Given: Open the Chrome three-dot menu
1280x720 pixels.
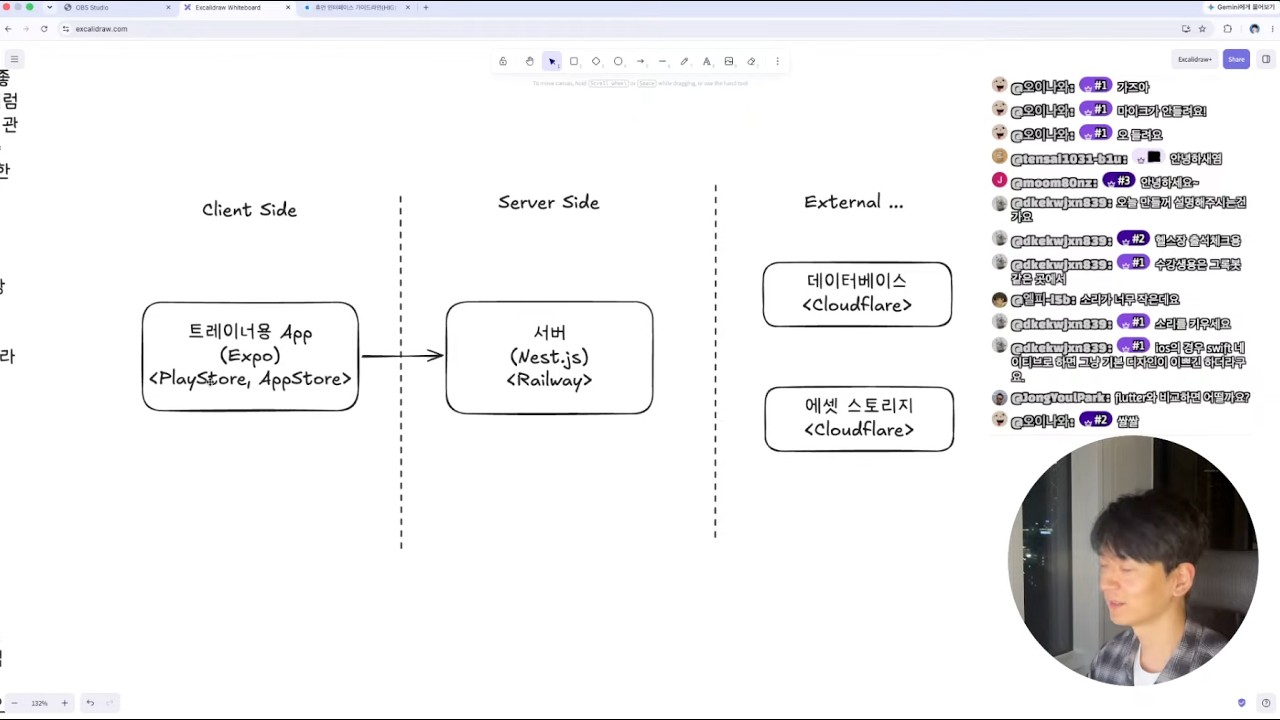Looking at the screenshot, I should pyautogui.click(x=1272, y=29).
